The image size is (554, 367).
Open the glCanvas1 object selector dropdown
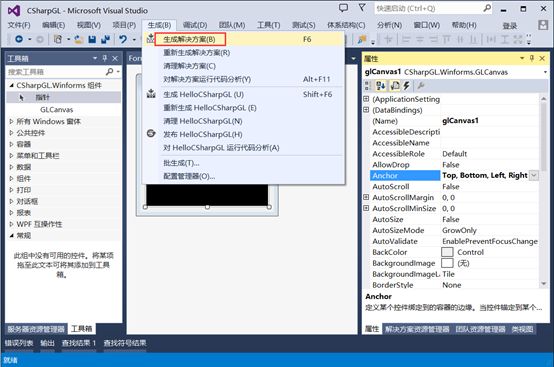tap(545, 72)
